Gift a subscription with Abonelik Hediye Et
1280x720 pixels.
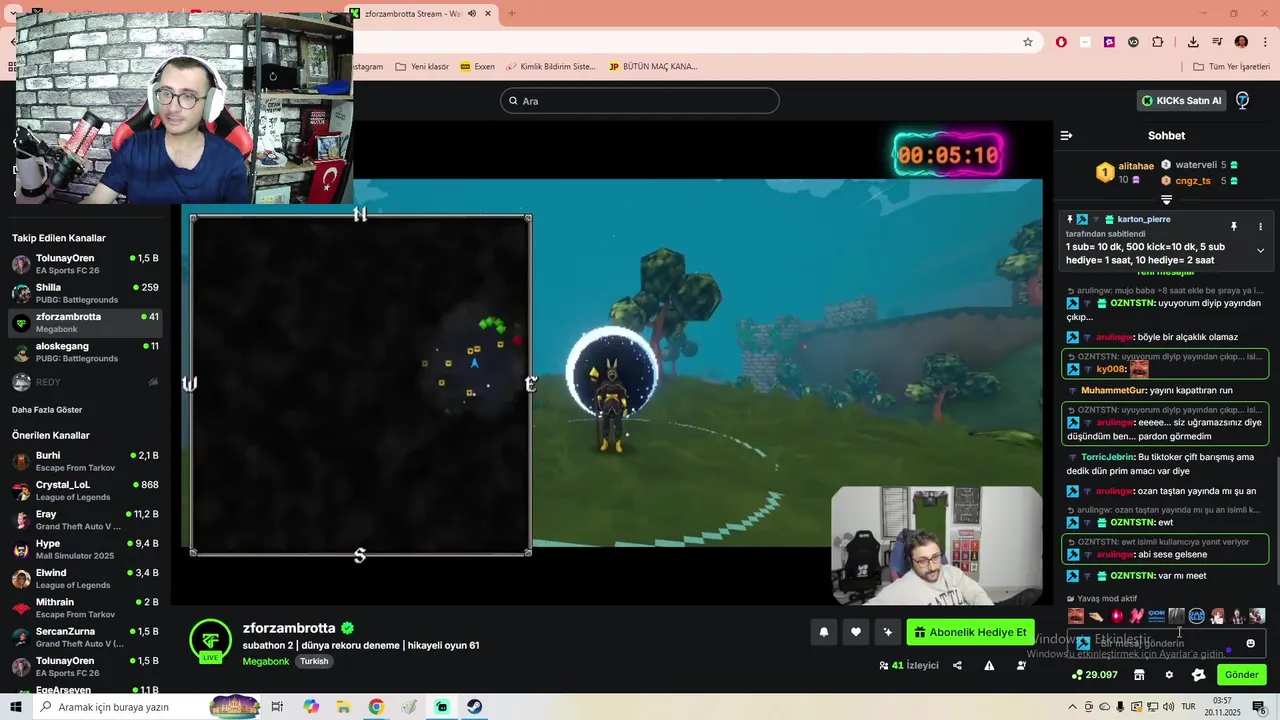coord(970,632)
